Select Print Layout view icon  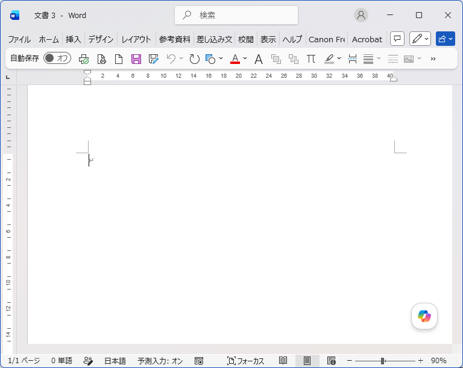click(x=307, y=360)
